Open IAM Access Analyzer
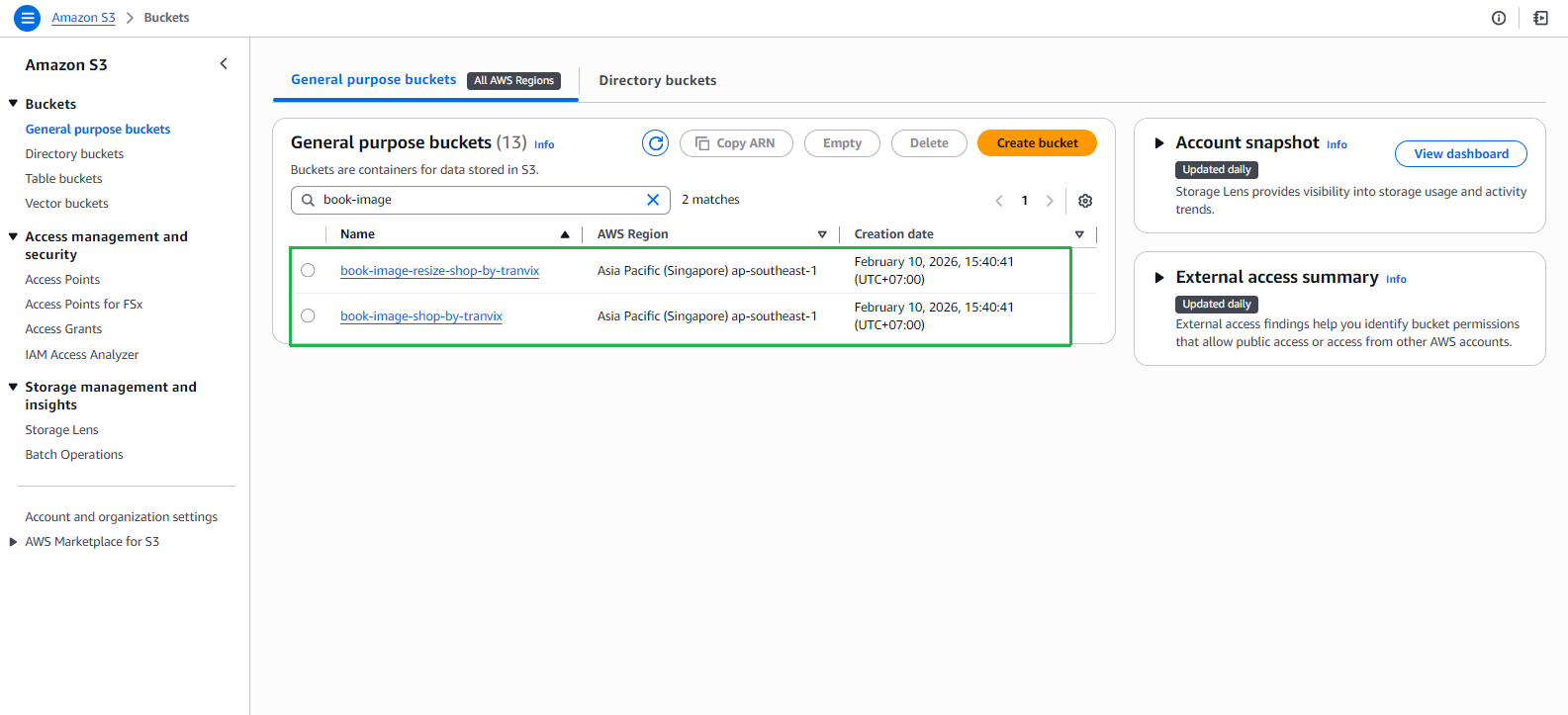 (x=82, y=355)
